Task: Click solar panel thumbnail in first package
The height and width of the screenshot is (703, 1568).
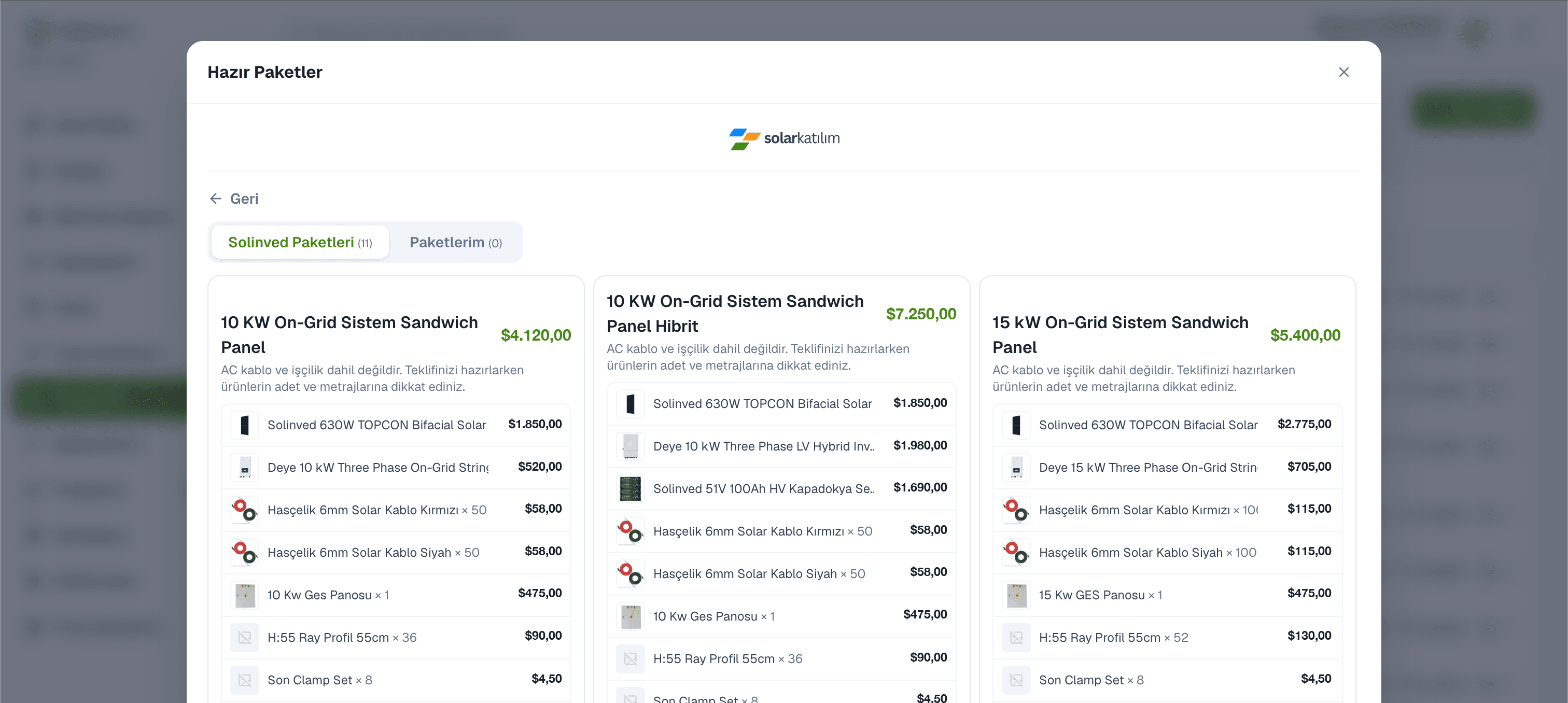Action: (245, 425)
